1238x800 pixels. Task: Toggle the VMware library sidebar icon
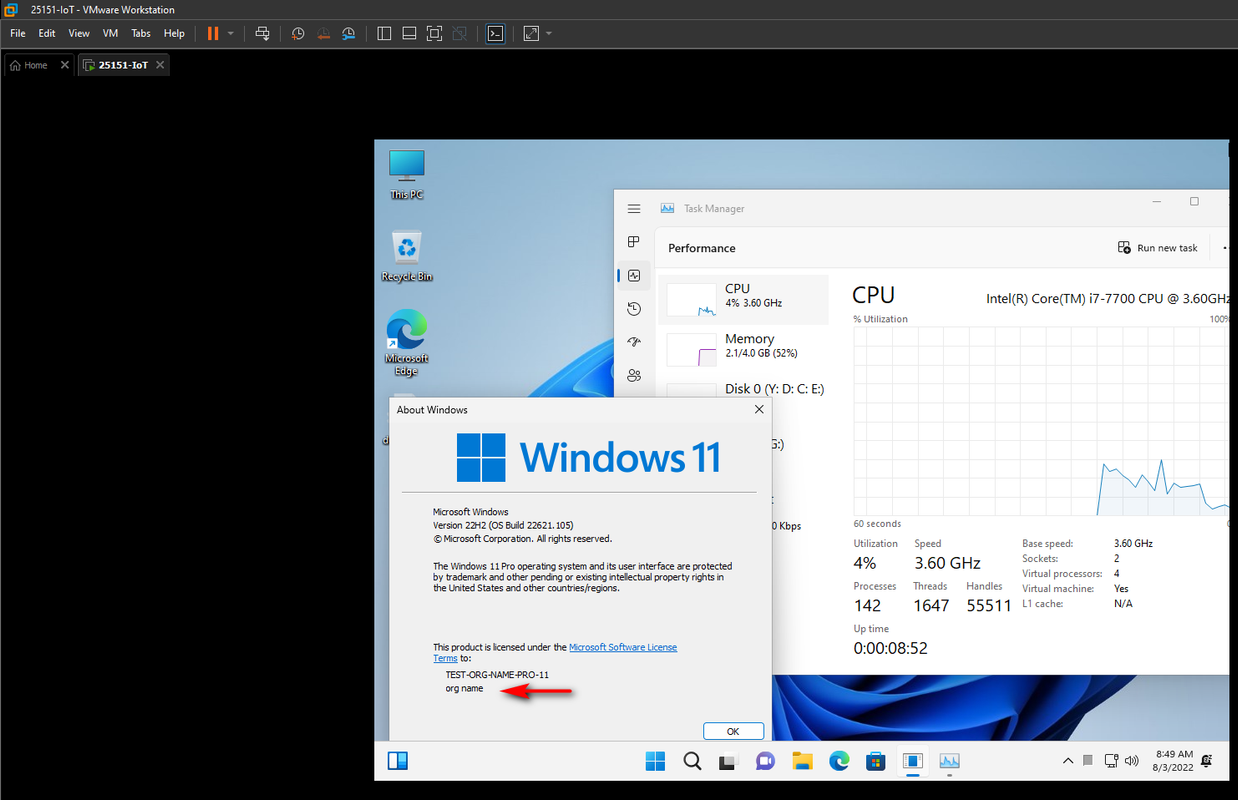(384, 33)
